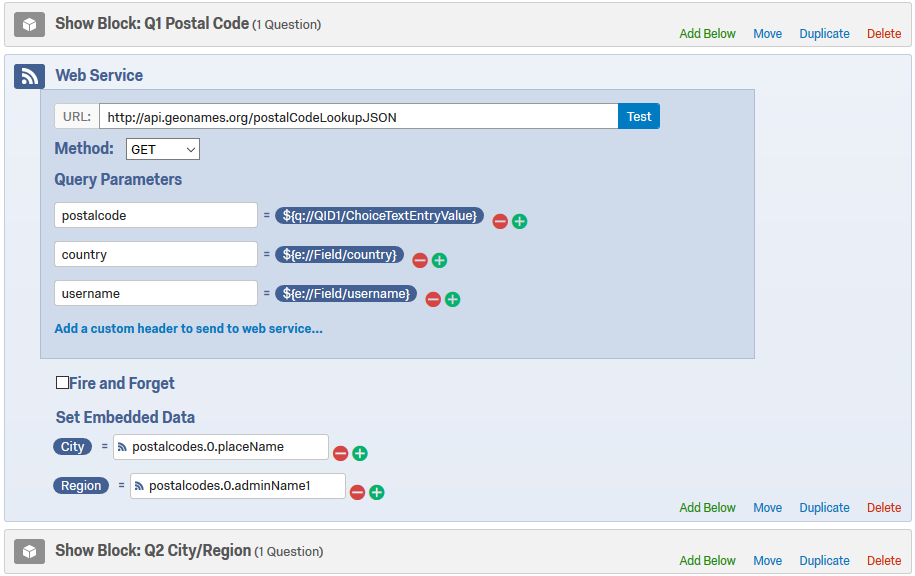Click Move on the Q2 City/Region block
Screen dimensions: 915x576
[767, 561]
